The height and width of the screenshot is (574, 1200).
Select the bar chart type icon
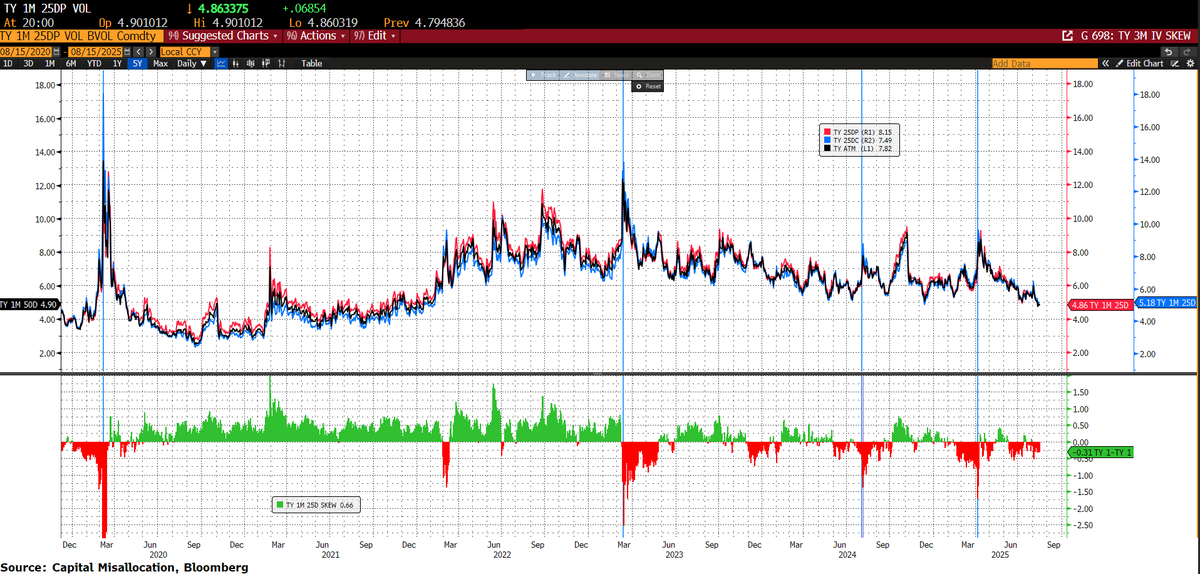point(236,63)
